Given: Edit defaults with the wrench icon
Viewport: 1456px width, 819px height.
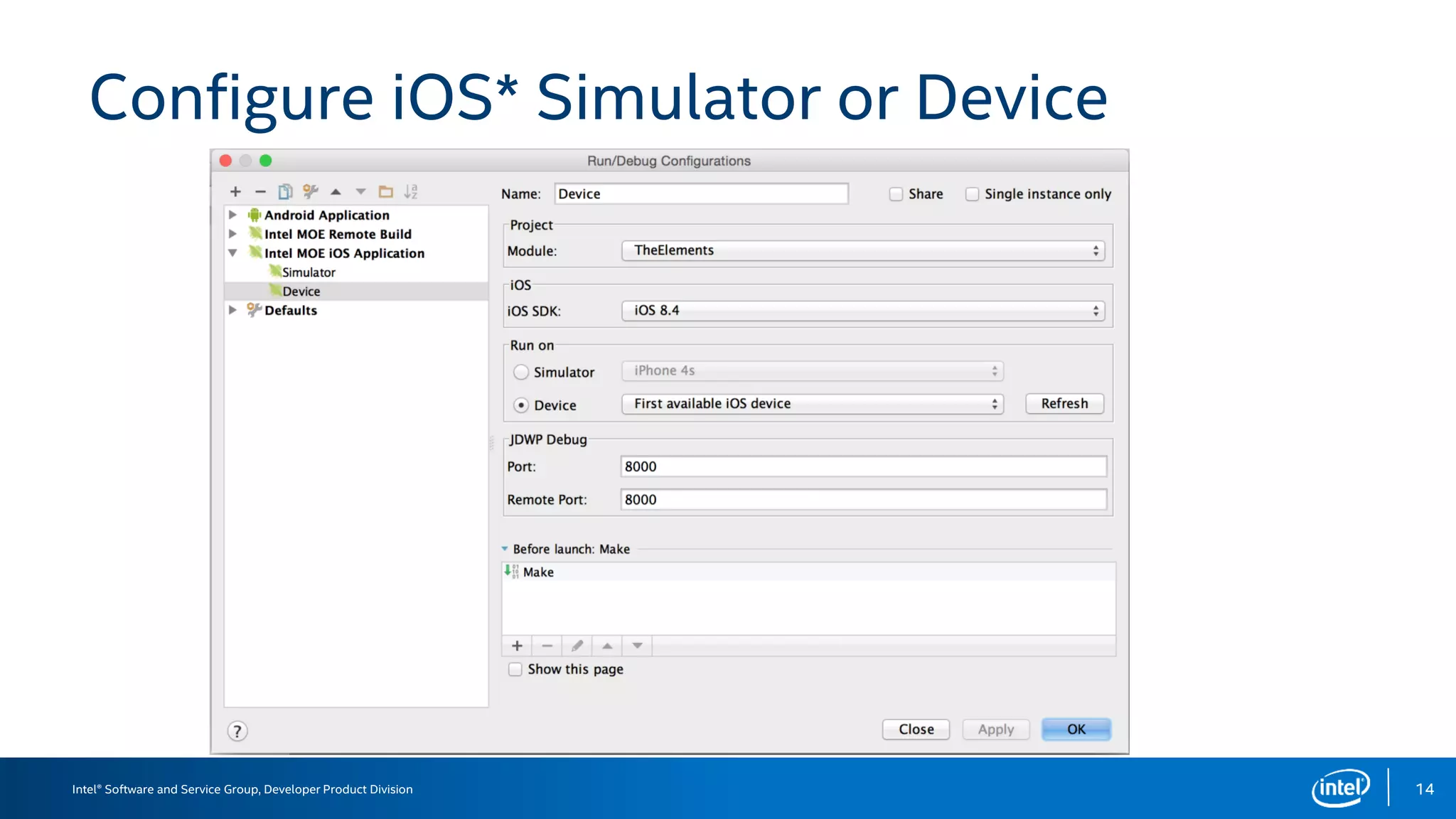Looking at the screenshot, I should coord(310,191).
